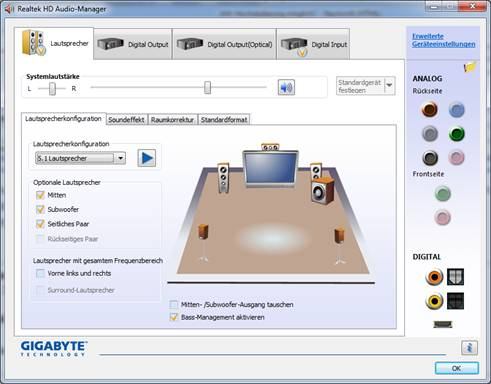Open the information icon button
Screen dimensions: 491x384
(469, 348)
